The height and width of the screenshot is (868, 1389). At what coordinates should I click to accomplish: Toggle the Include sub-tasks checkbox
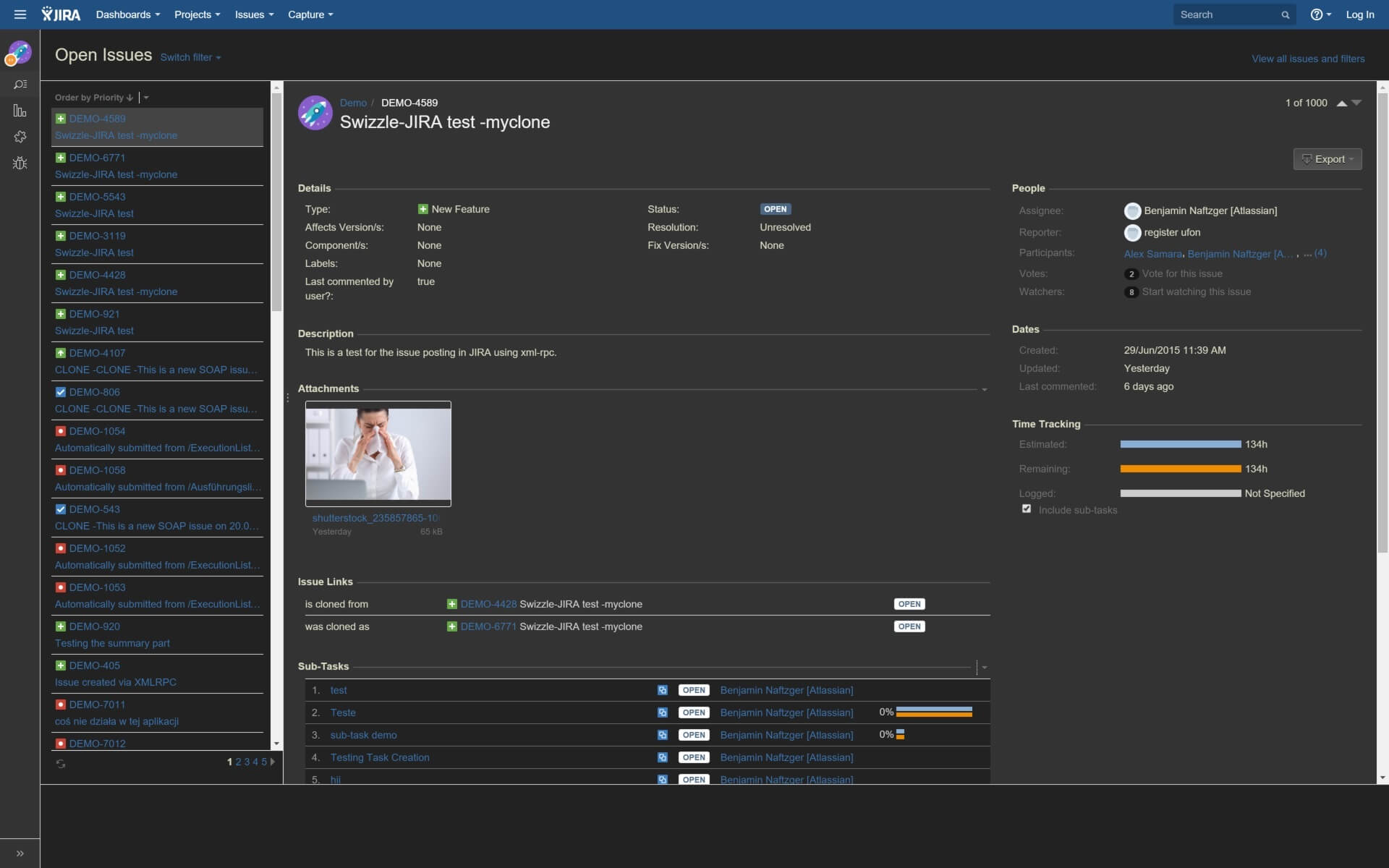pos(1027,509)
